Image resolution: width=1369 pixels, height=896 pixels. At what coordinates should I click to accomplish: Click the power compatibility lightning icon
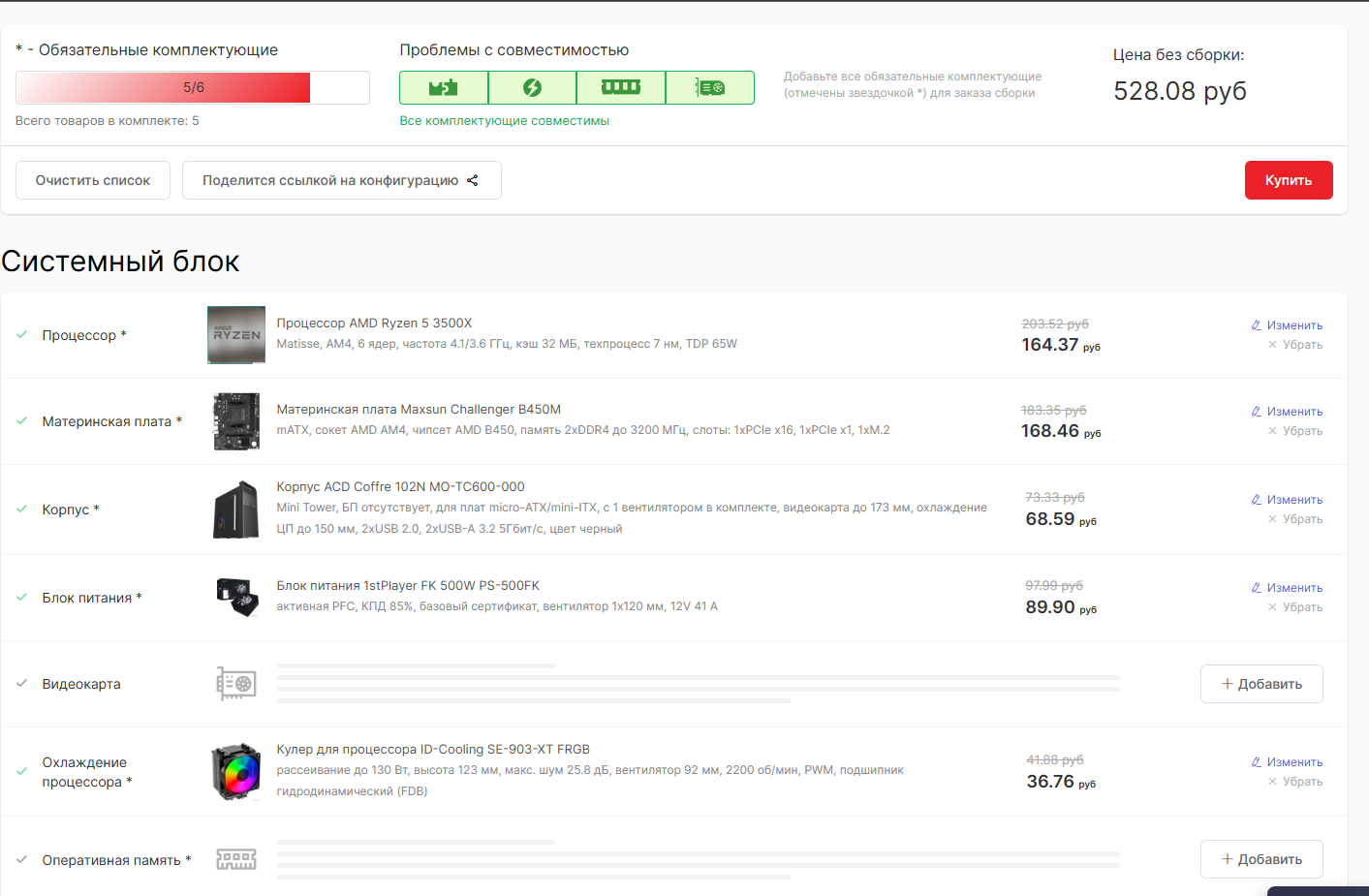532,88
